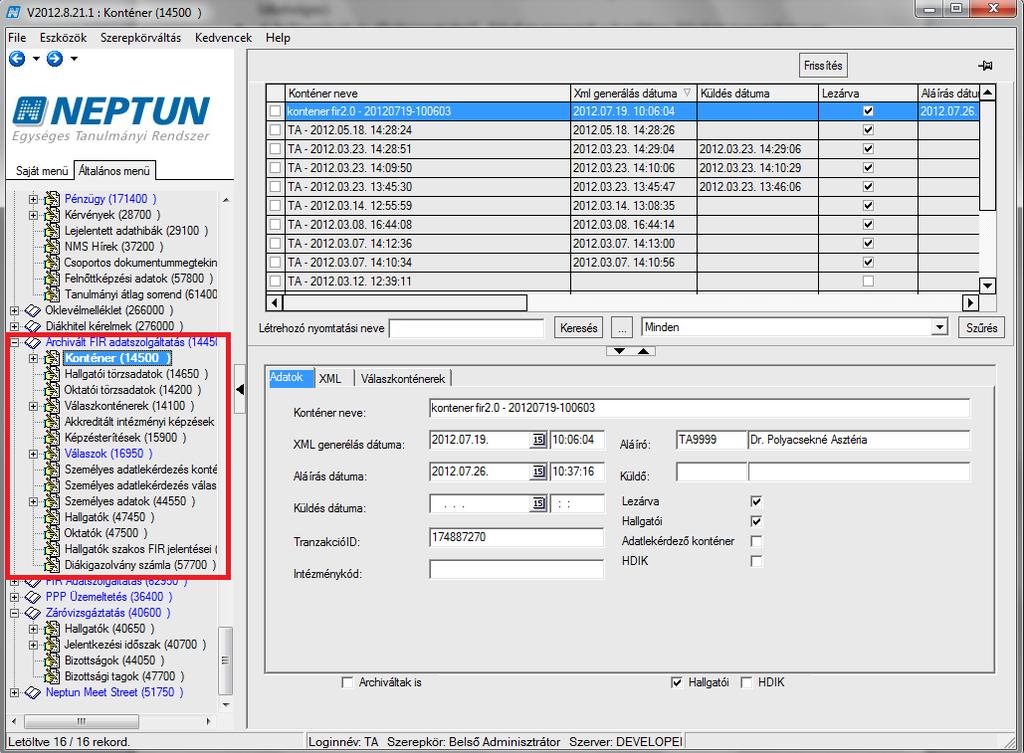The image size is (1024, 753).
Task: Expand the Pénzügy (171400) tree node
Action: coord(33,199)
